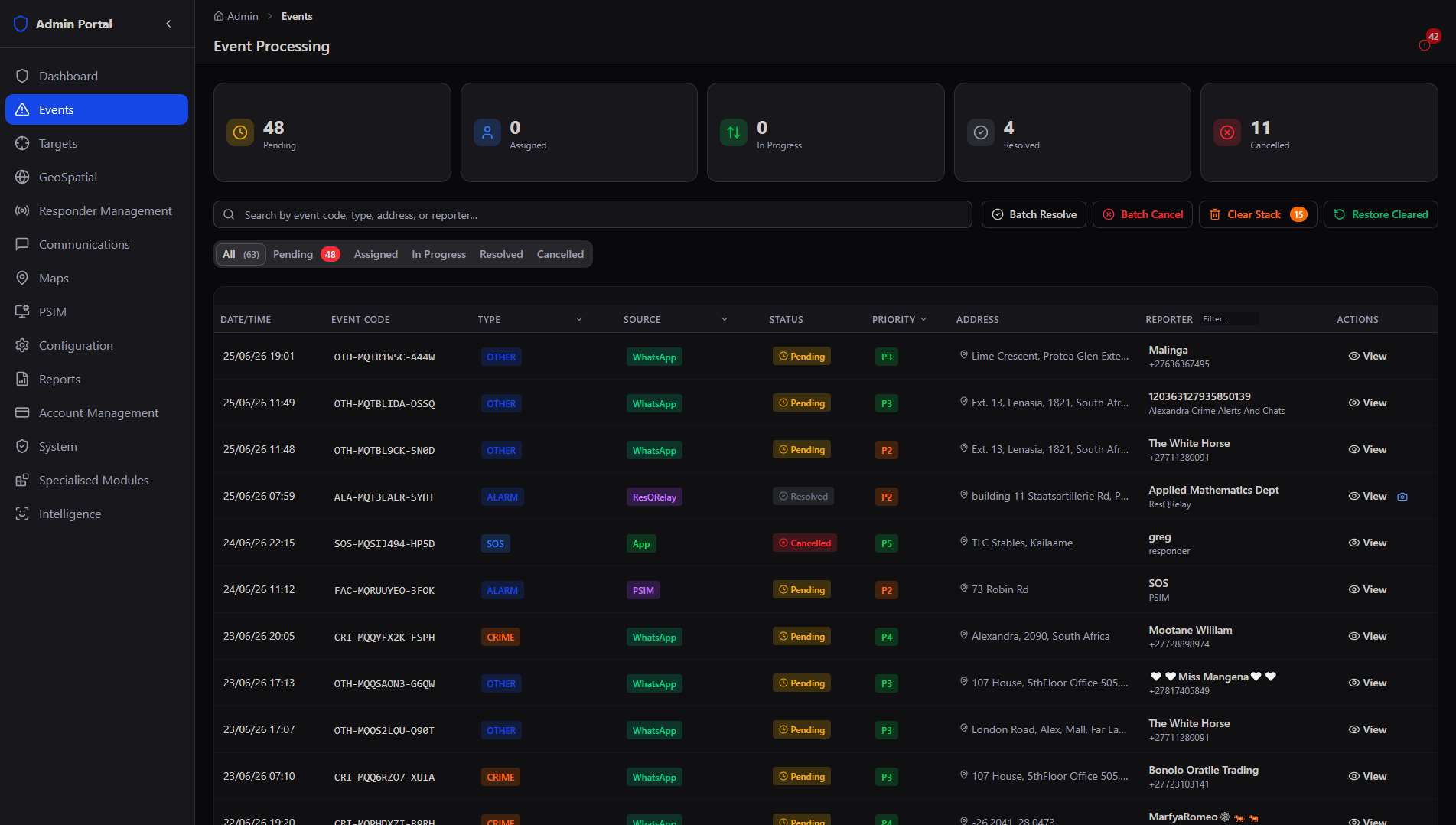Viewport: 1456px width, 825px height.
Task: Open Communications in the sidebar
Action: click(96, 244)
